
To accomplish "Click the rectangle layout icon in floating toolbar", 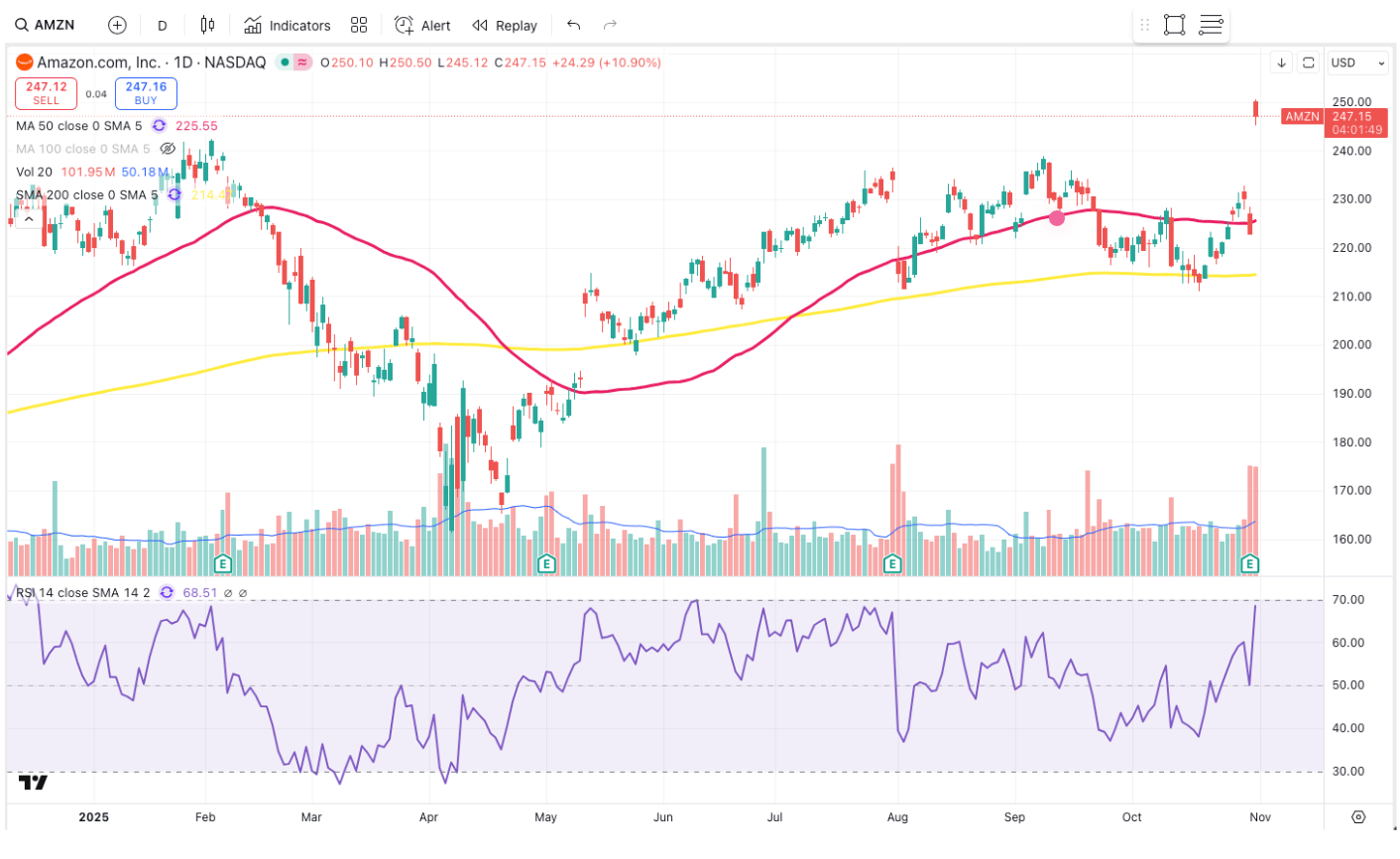I will 1174,25.
